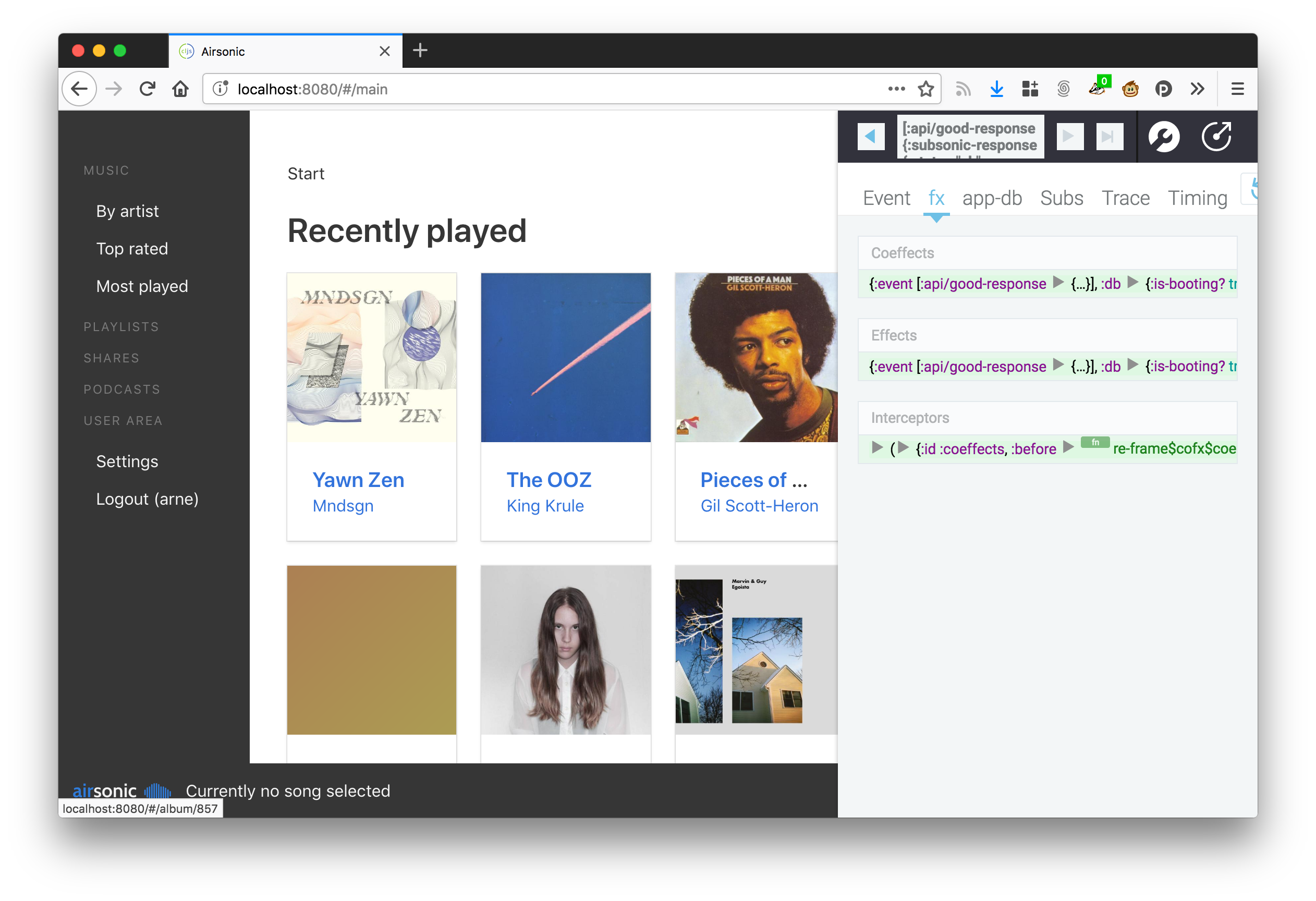
Task: Click The OOZ album cover thumbnail
Action: 565,357
